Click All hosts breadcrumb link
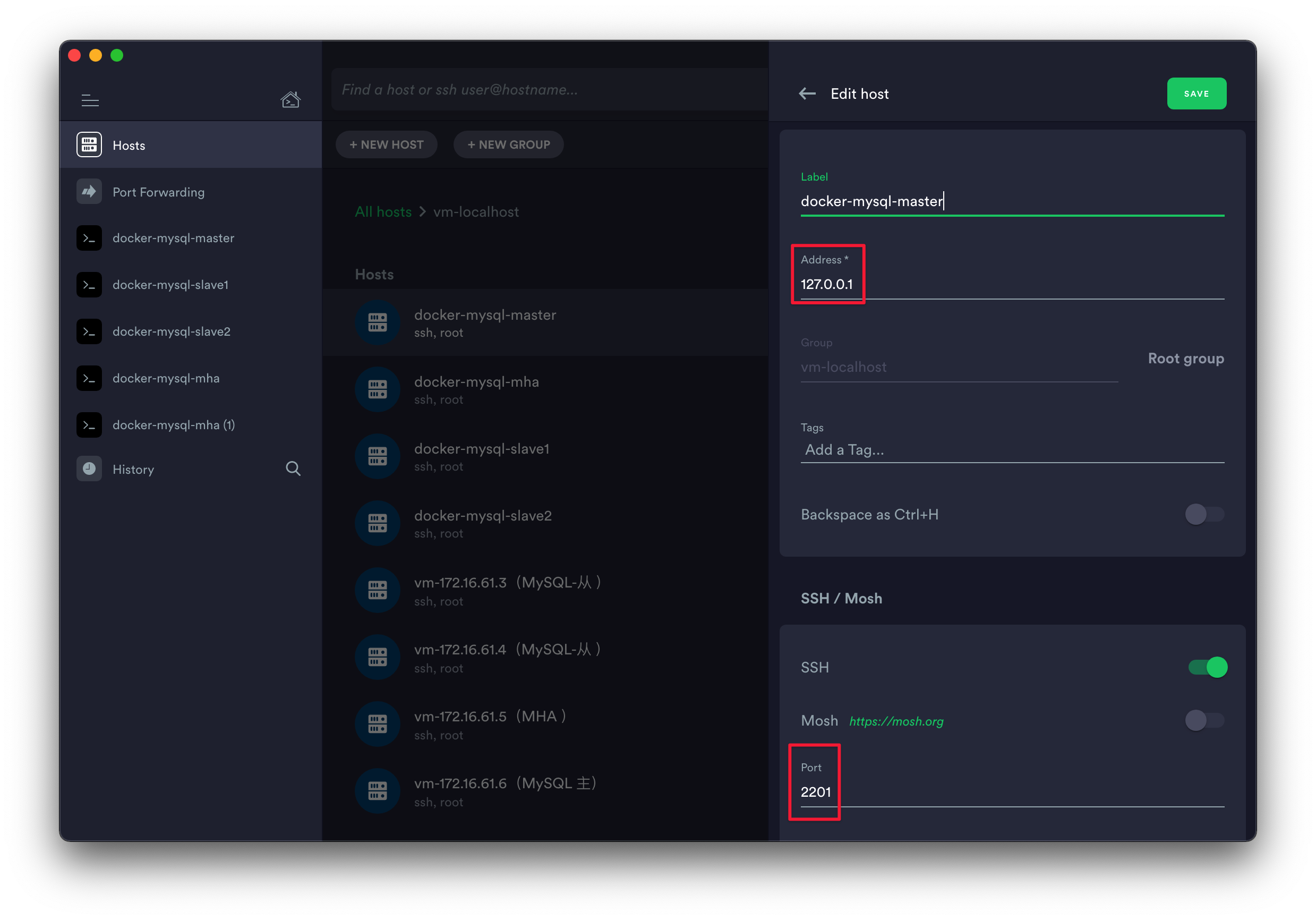Viewport: 1316px width, 920px height. 383,212
